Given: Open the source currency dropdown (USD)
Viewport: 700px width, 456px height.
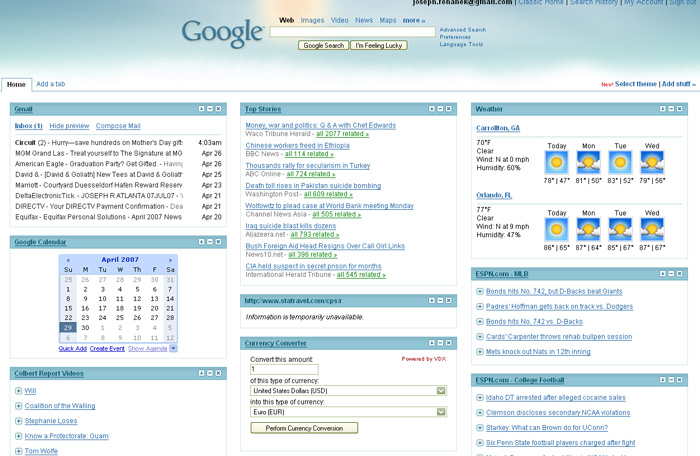Looking at the screenshot, I should click(x=441, y=391).
